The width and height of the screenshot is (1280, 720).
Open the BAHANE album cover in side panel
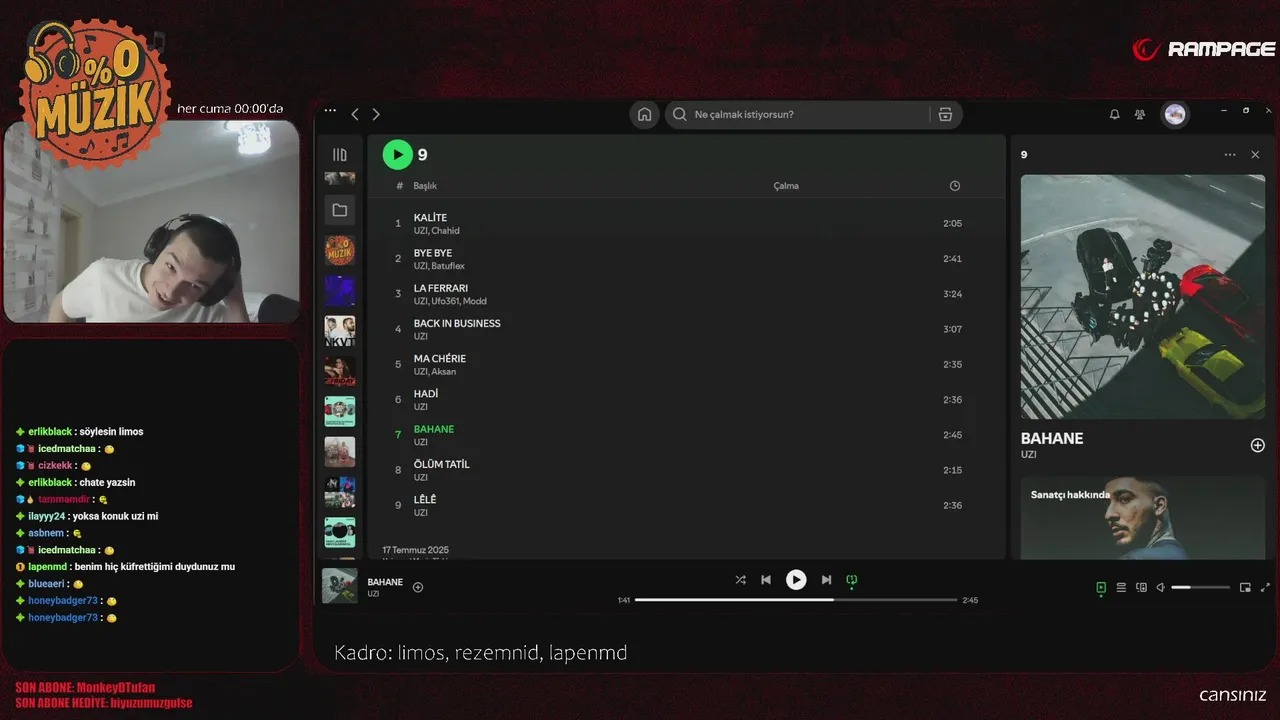click(x=1143, y=297)
